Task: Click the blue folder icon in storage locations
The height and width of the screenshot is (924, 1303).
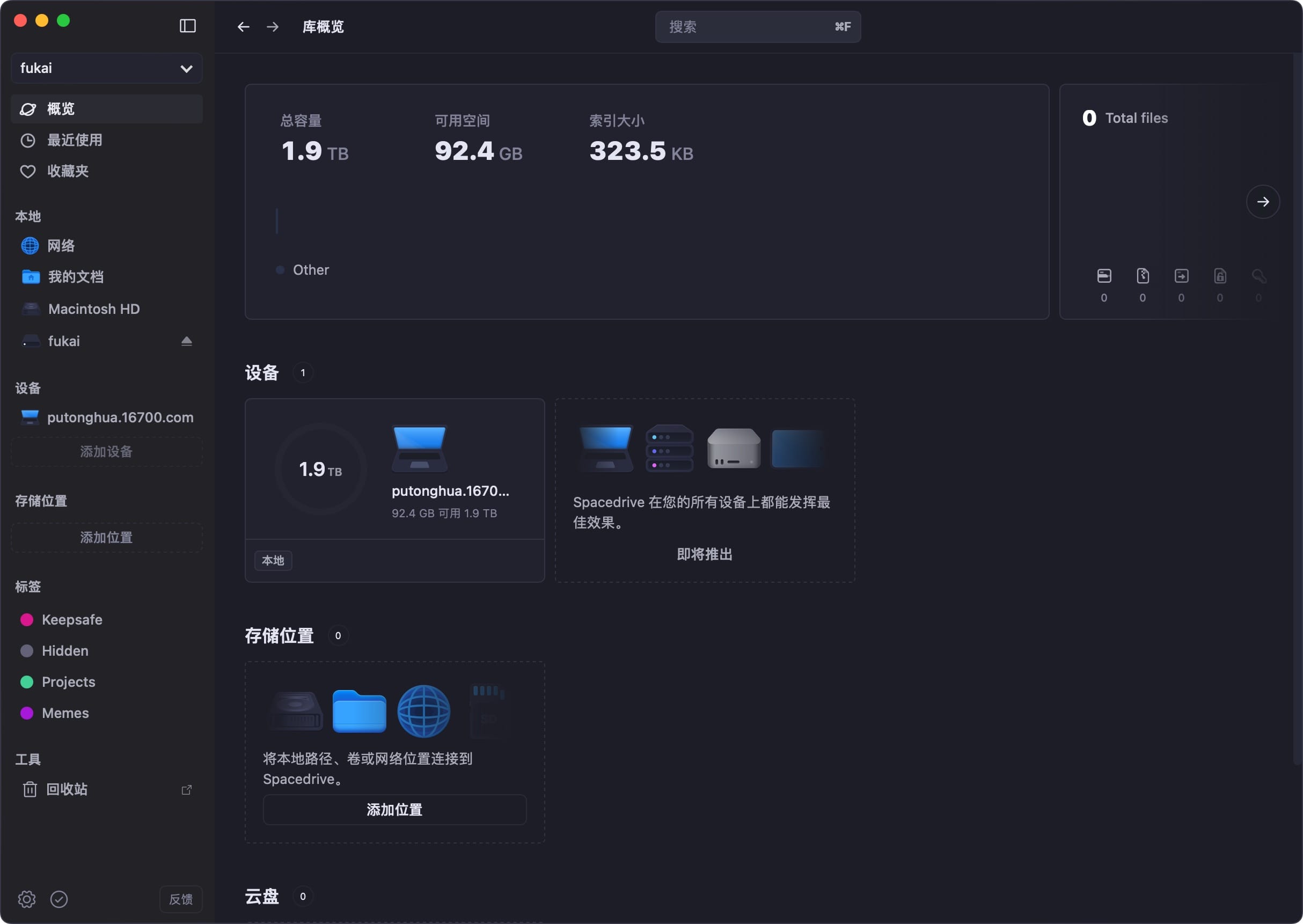Action: click(x=359, y=711)
